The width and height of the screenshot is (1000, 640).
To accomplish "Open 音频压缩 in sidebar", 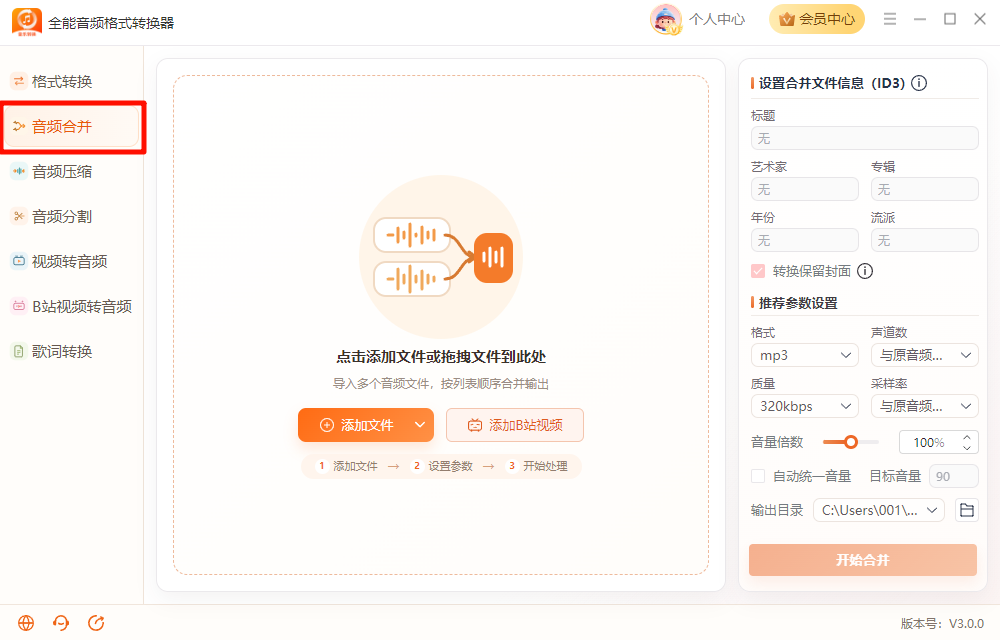I will (x=71, y=171).
